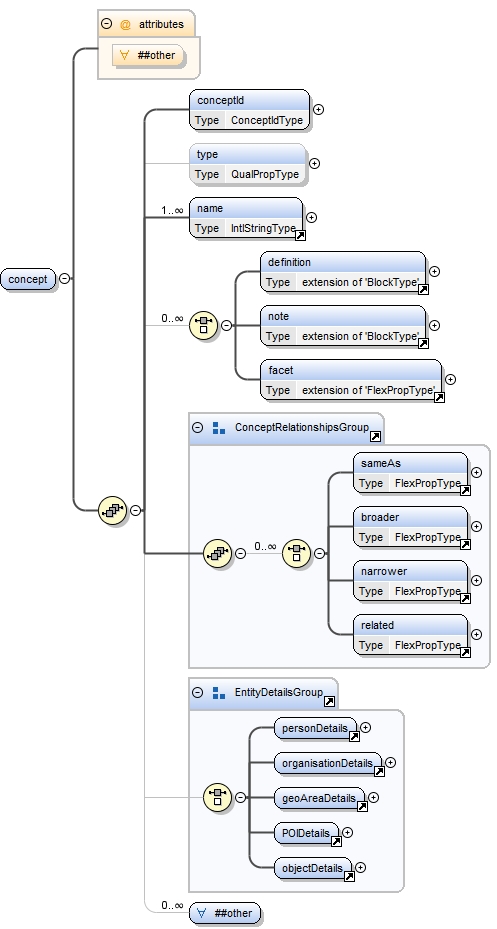Click the ConceptRelationshipsGroup title text
This screenshot has height=929, width=497.
302,427
